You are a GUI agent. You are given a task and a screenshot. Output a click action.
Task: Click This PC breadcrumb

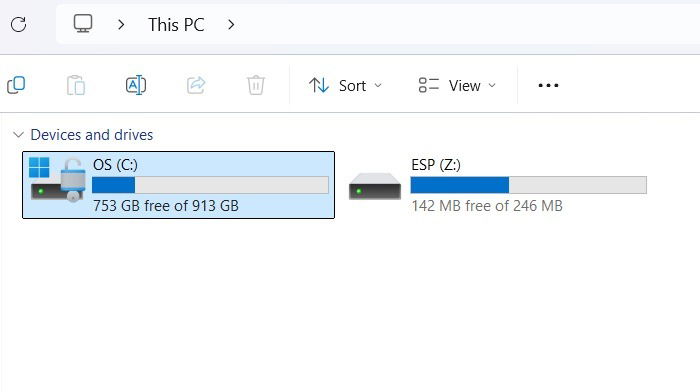point(176,25)
